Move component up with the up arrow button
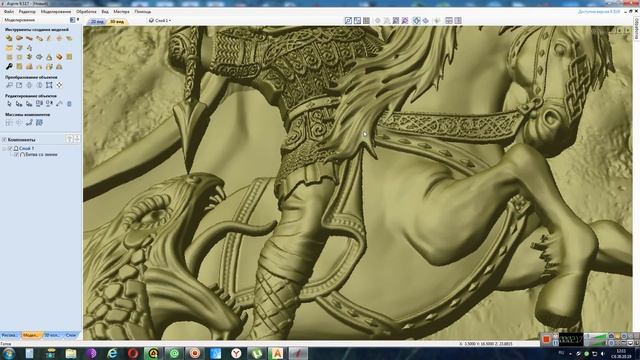This screenshot has height=360, width=640. tap(69, 140)
